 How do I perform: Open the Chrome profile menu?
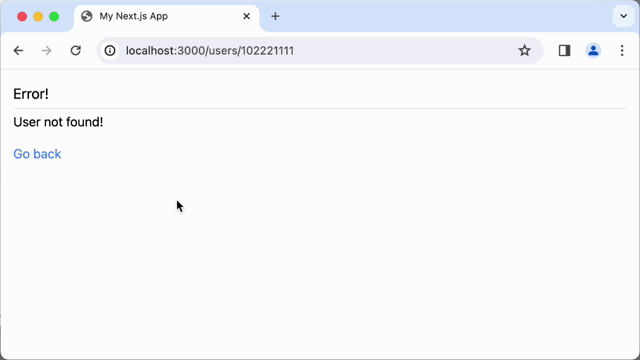593,51
